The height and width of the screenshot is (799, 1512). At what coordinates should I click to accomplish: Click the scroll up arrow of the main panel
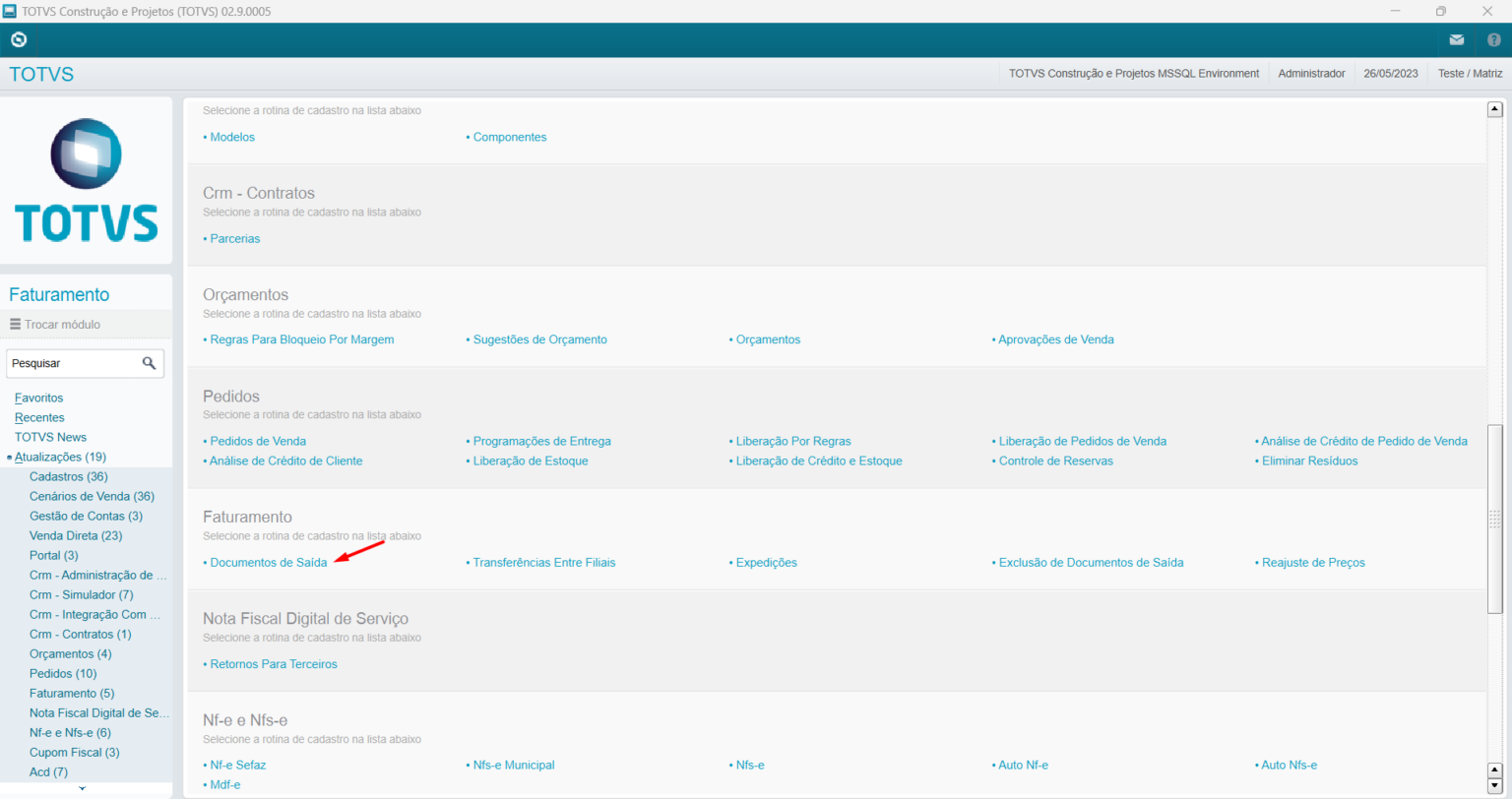pos(1494,109)
